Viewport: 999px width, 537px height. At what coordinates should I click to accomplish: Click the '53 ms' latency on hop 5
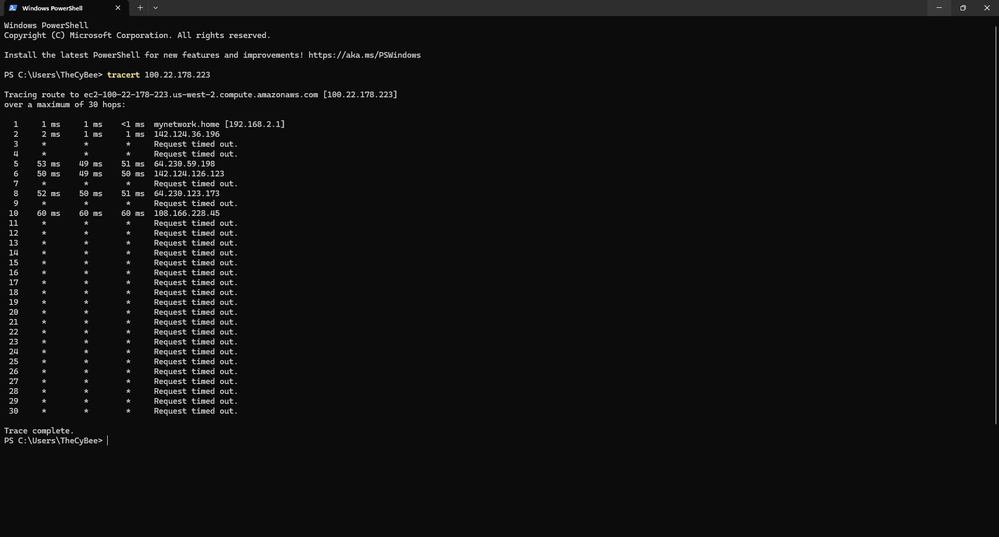48,164
